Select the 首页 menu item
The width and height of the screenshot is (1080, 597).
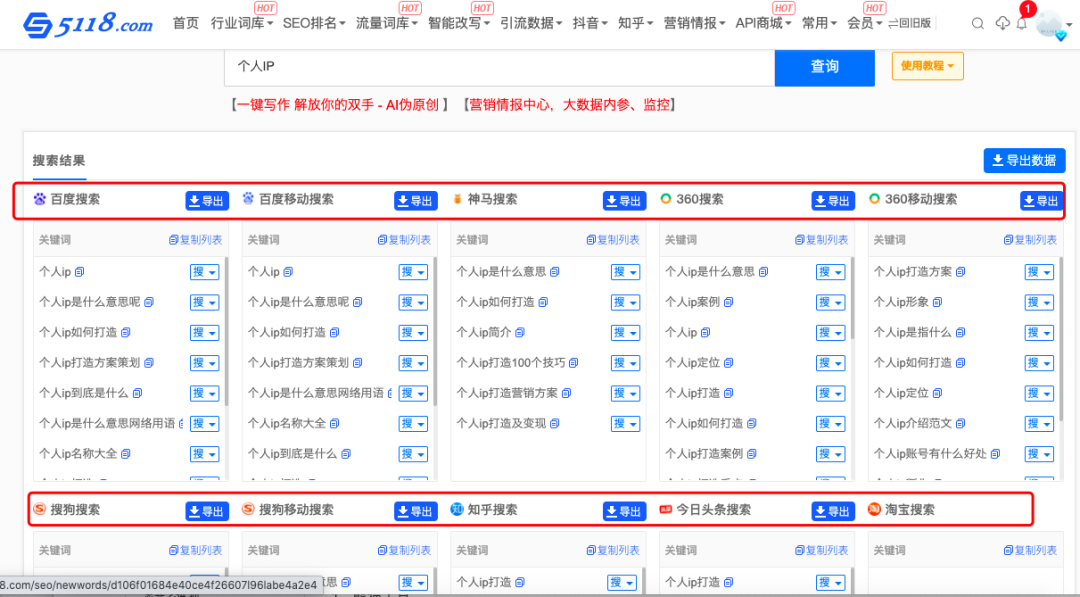pos(185,22)
